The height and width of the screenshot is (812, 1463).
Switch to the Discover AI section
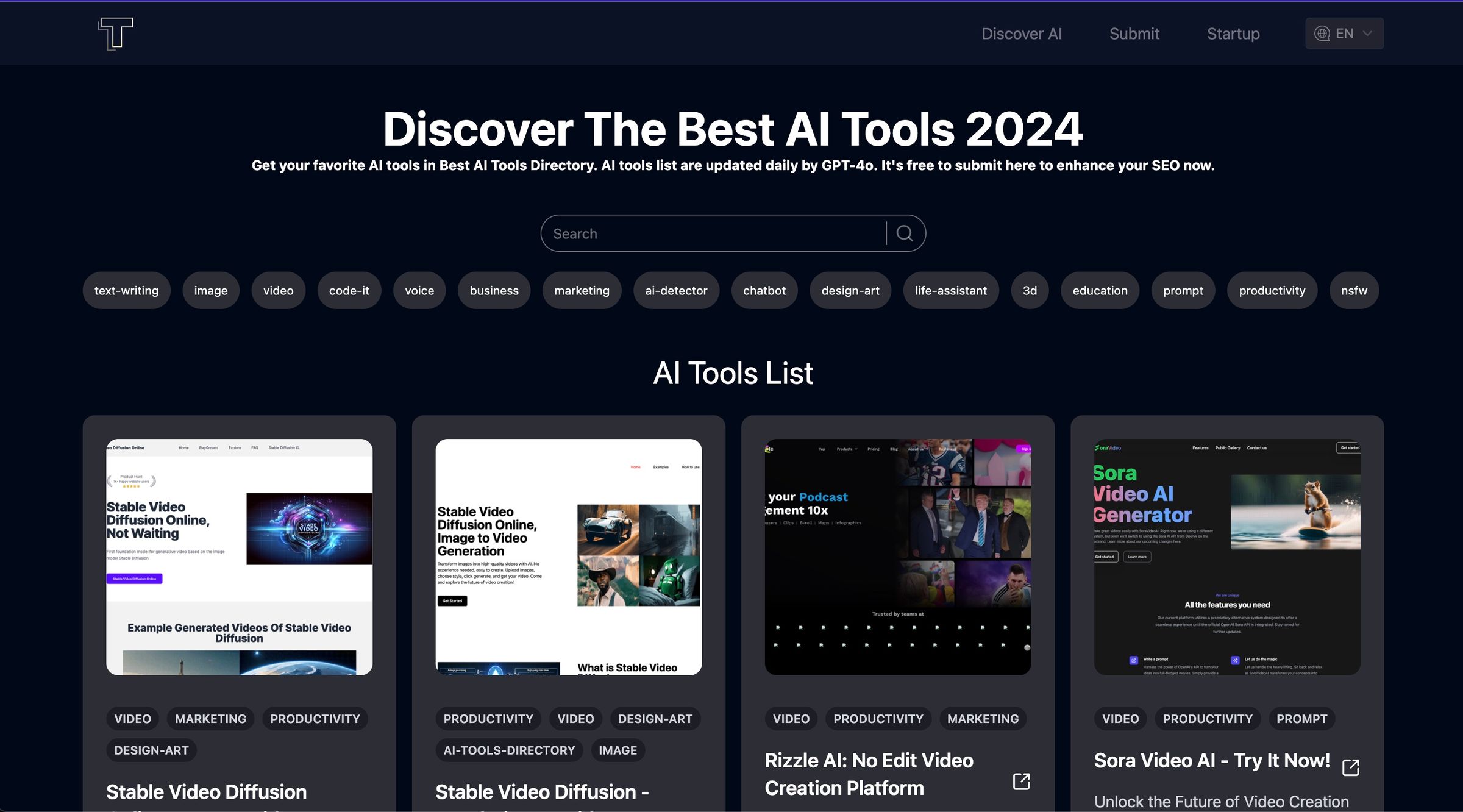click(x=1022, y=34)
